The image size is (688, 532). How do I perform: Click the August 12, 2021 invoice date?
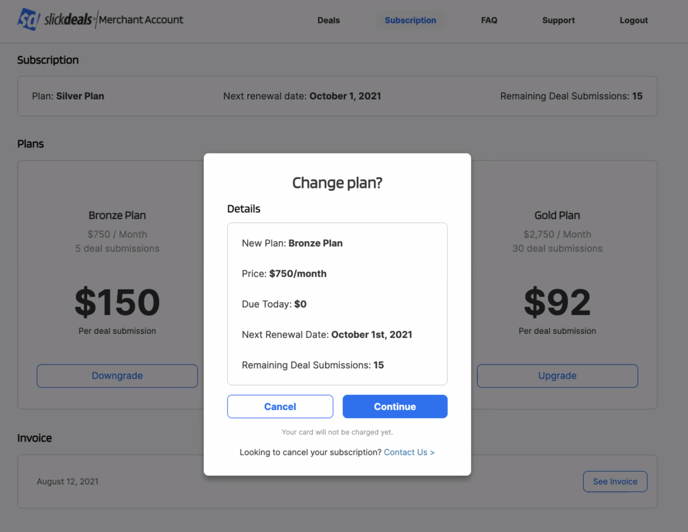tap(68, 481)
